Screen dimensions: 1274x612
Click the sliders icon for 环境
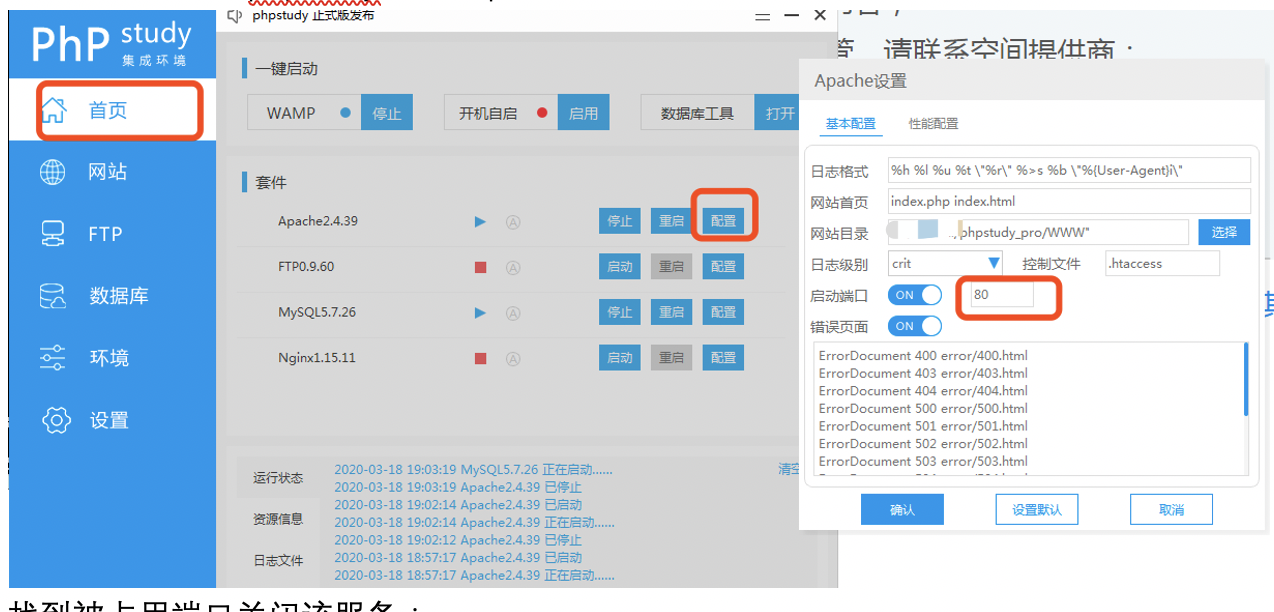[53, 358]
